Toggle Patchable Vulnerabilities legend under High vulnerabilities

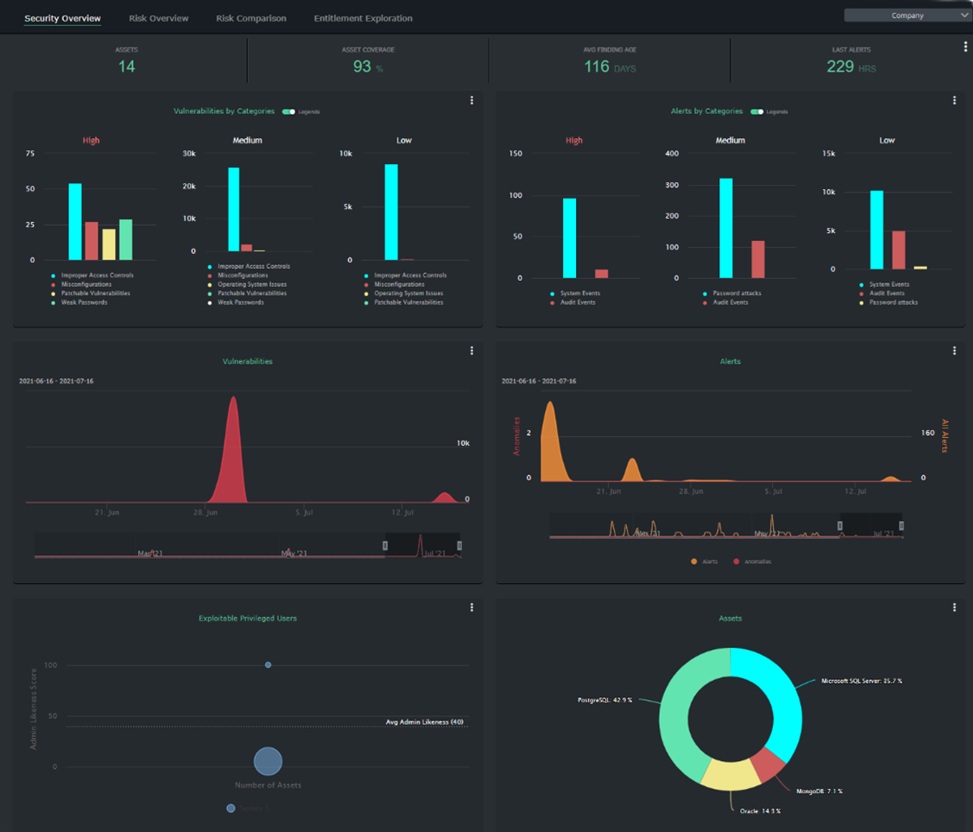(x=90, y=293)
